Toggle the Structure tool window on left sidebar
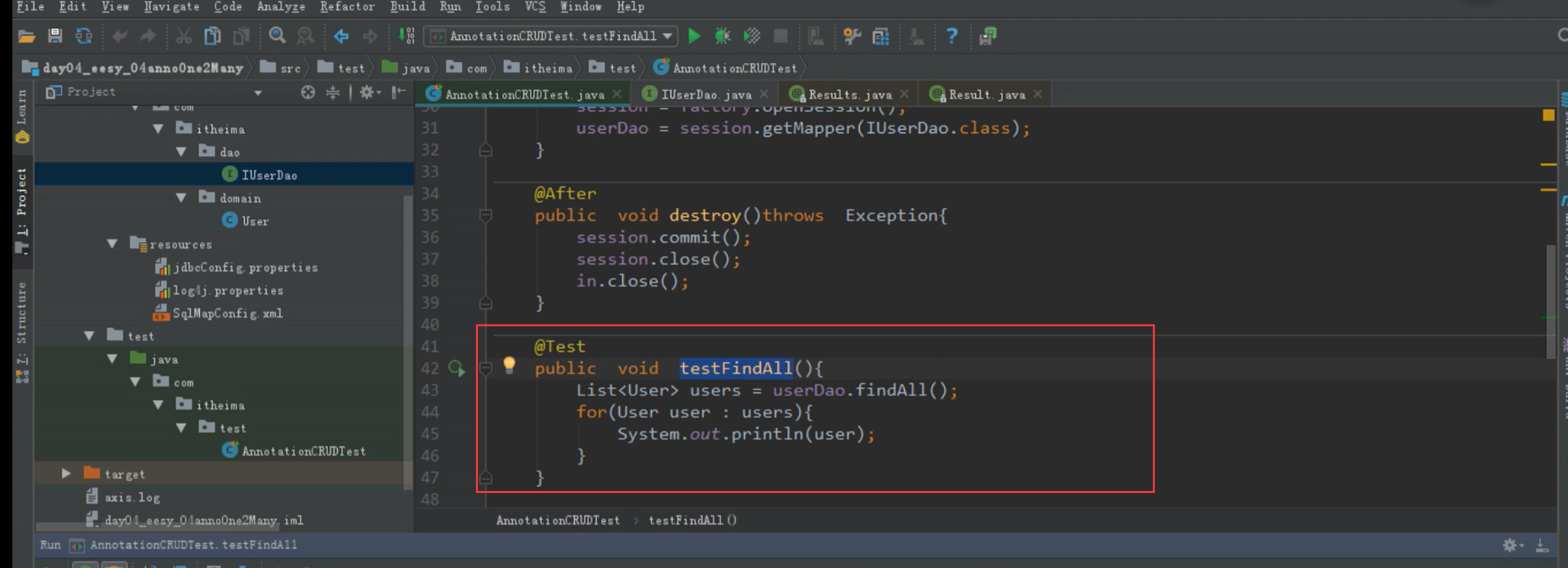The image size is (1568, 568). tap(22, 319)
